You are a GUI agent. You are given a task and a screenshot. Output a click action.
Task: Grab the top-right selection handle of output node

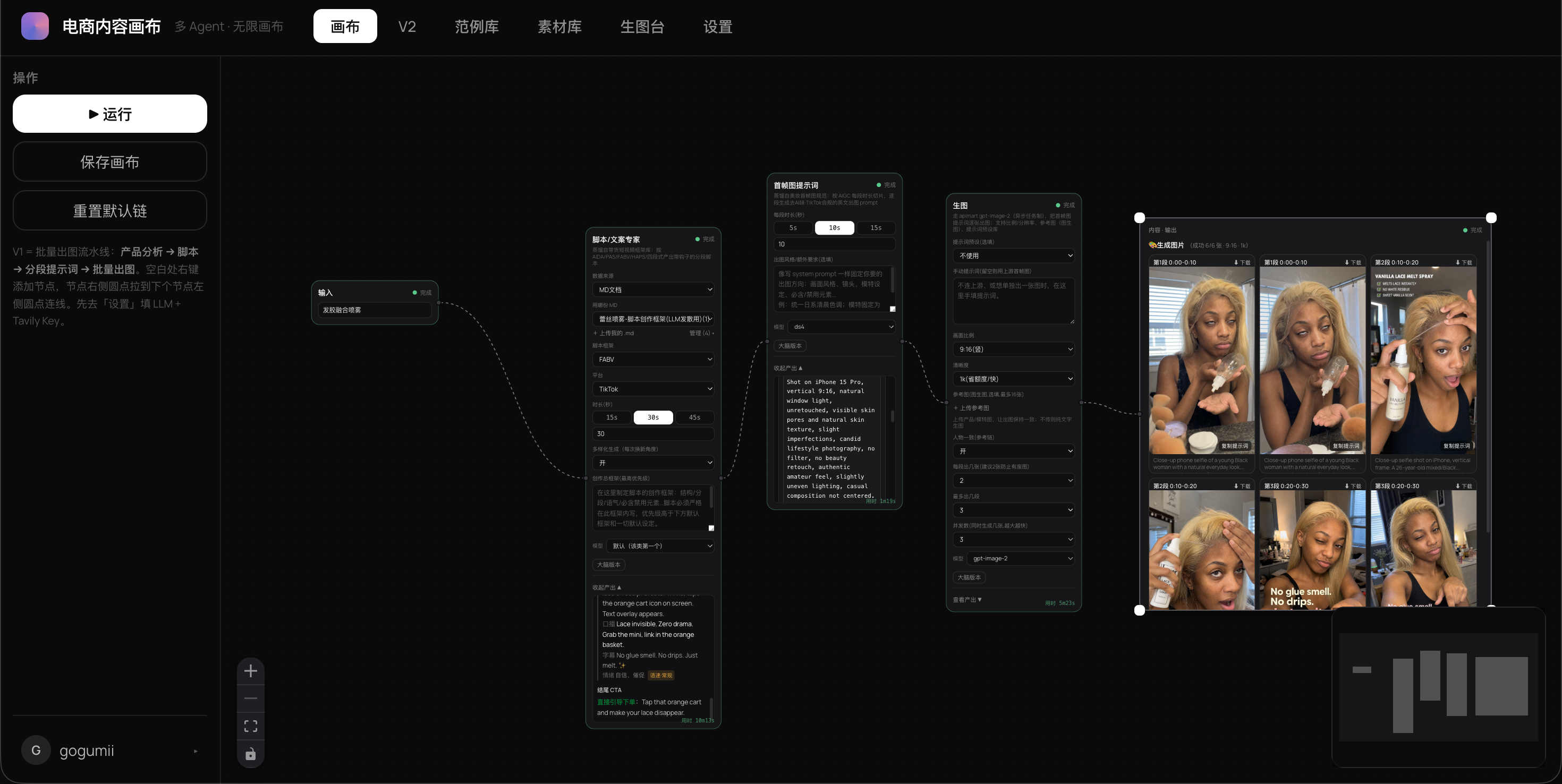[1491, 218]
